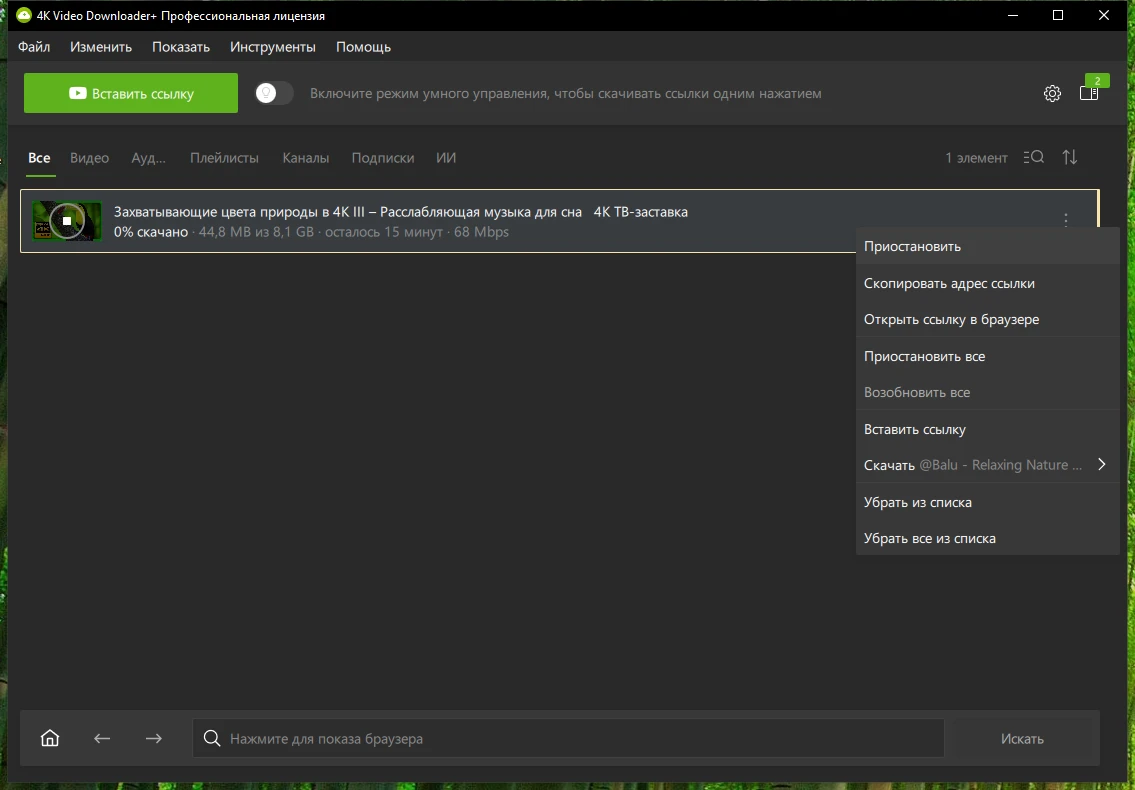The height and width of the screenshot is (790, 1135).
Task: Open settings via the gear icon
Action: point(1052,94)
